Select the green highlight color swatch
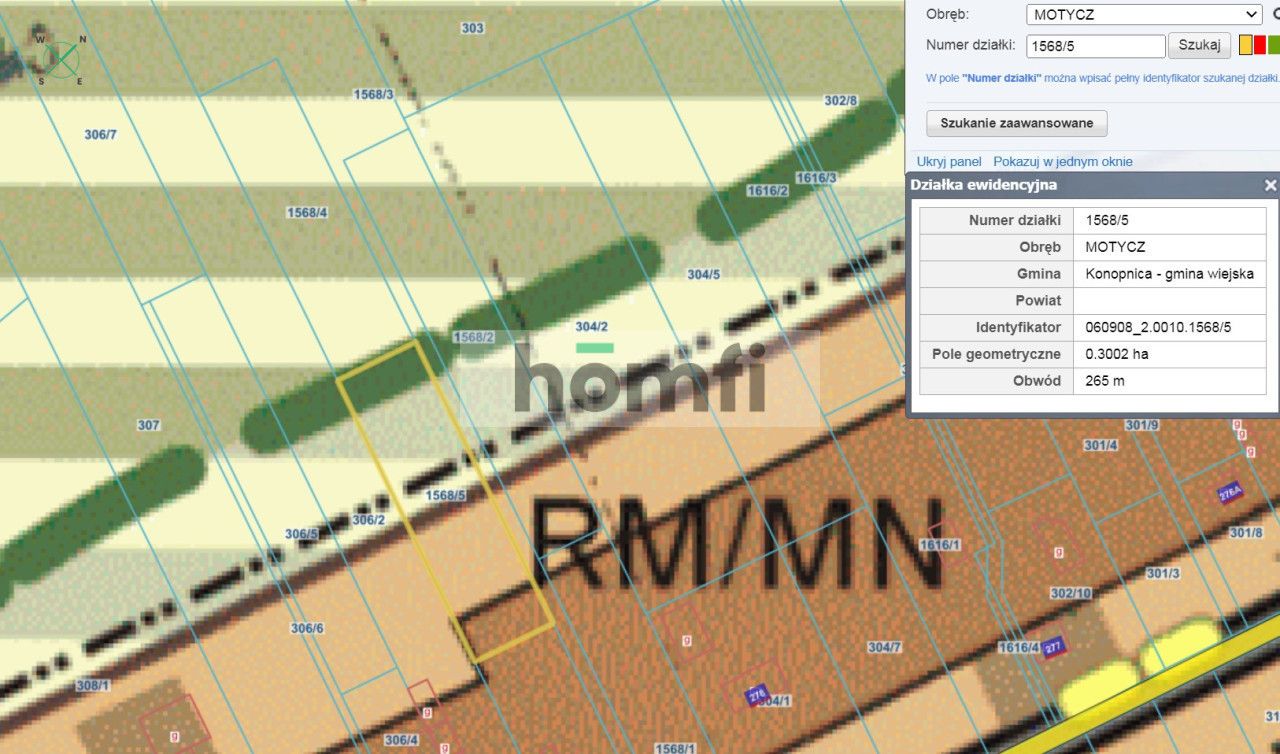 pos(1274,45)
